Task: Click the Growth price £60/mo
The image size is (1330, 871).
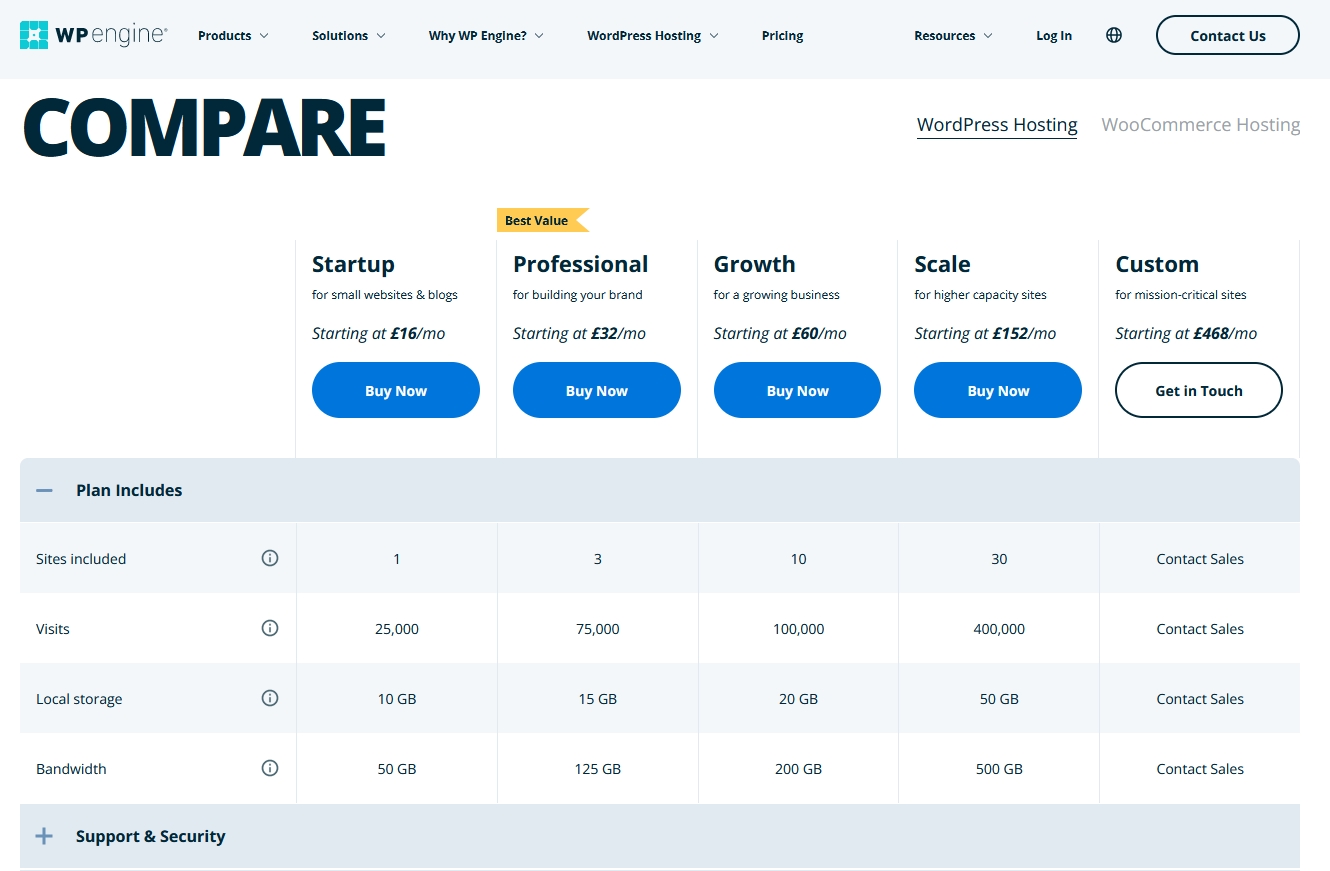Action: point(819,334)
